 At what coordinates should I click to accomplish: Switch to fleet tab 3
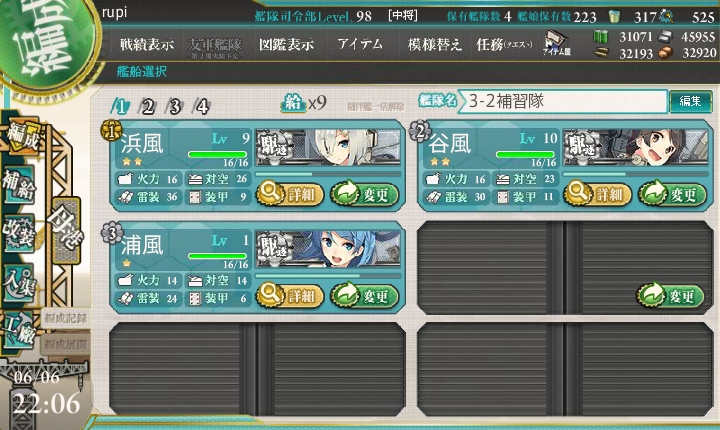pyautogui.click(x=175, y=107)
